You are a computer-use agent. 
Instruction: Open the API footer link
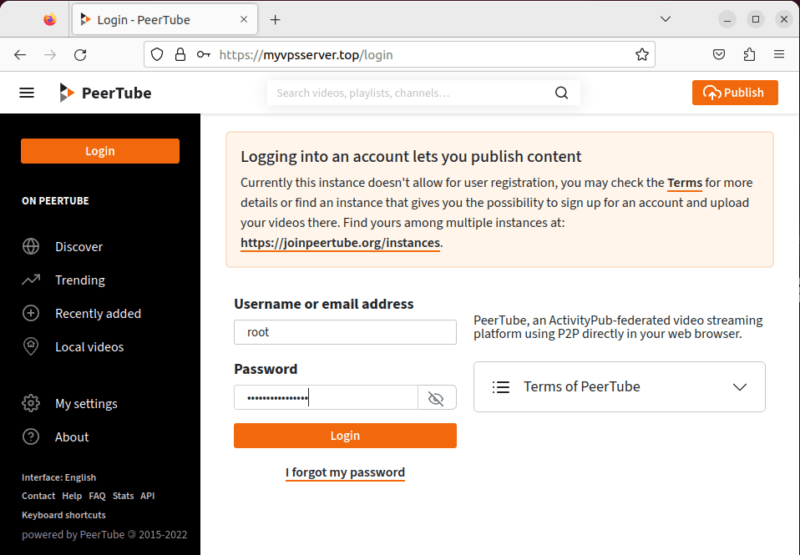[147, 496]
